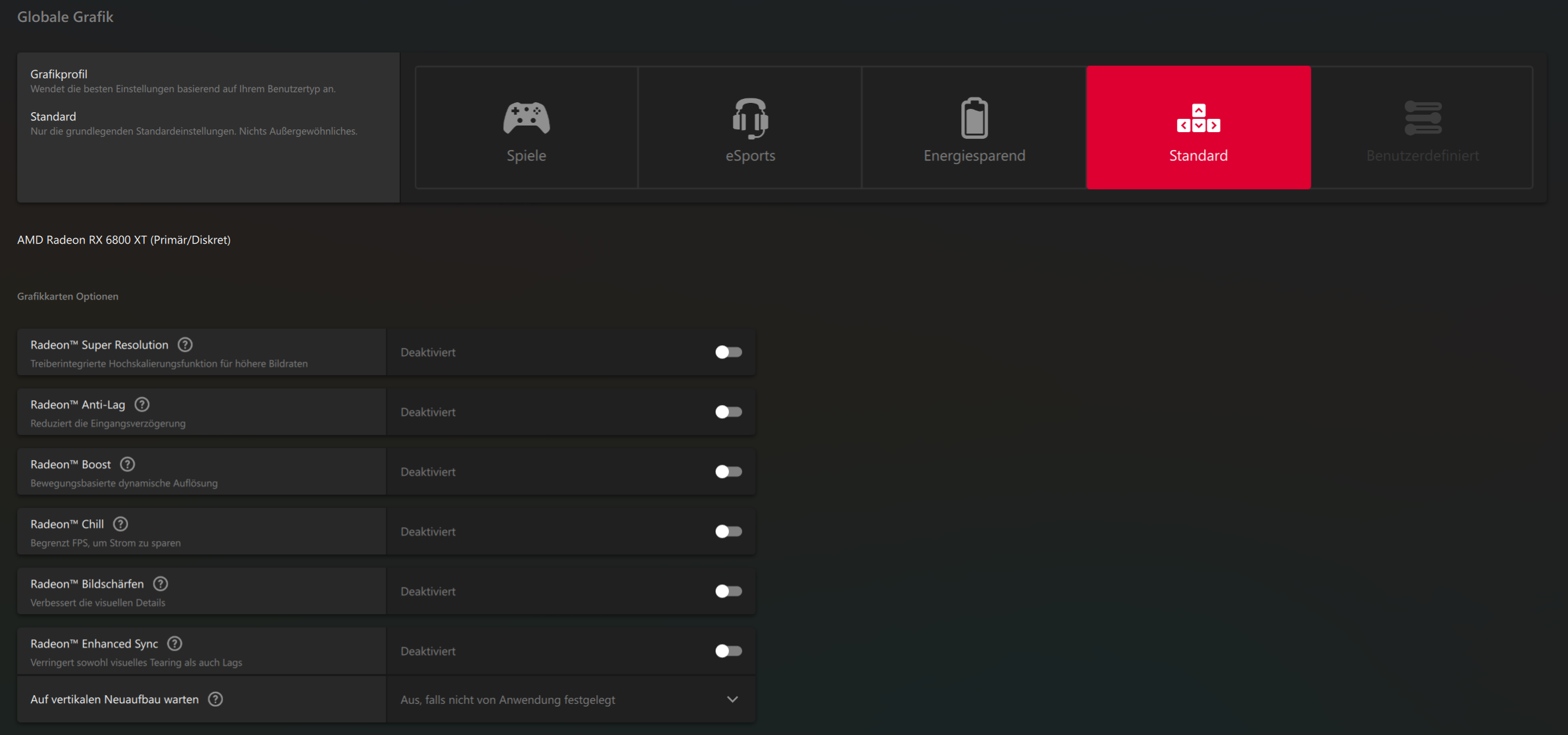Click help icon beside Radeon Boost
The height and width of the screenshot is (735, 1568).
point(127,464)
